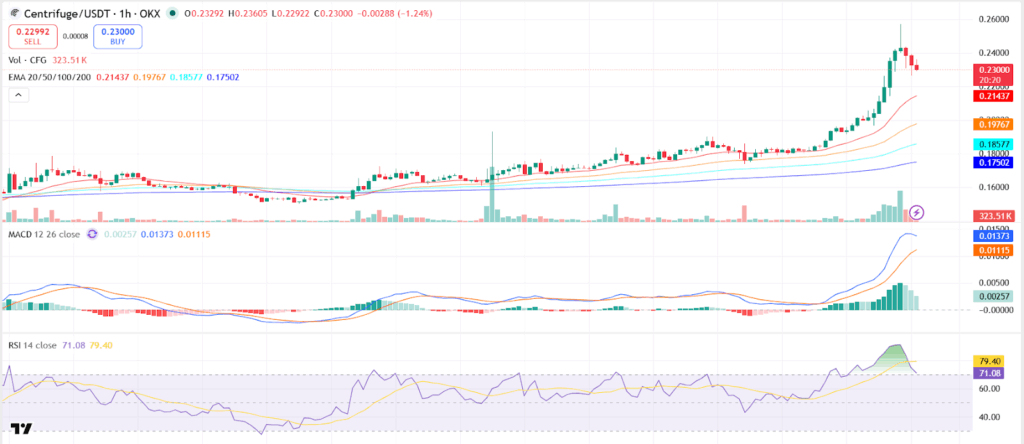The height and width of the screenshot is (444, 1024).
Task: Click the orange MACD legend value 0.01115
Action: click(x=193, y=234)
